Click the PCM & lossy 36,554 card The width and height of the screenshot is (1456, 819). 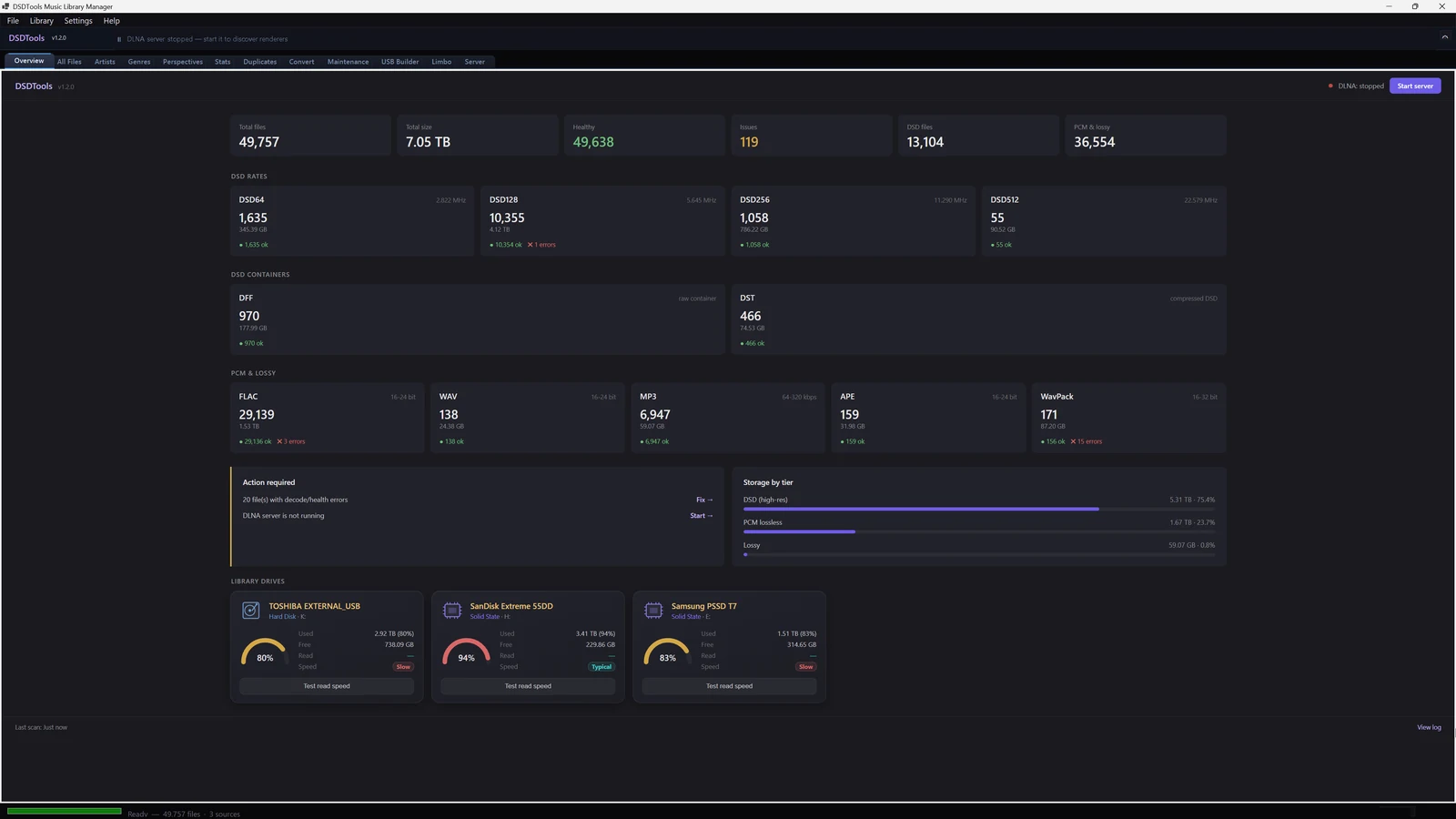coord(1147,135)
